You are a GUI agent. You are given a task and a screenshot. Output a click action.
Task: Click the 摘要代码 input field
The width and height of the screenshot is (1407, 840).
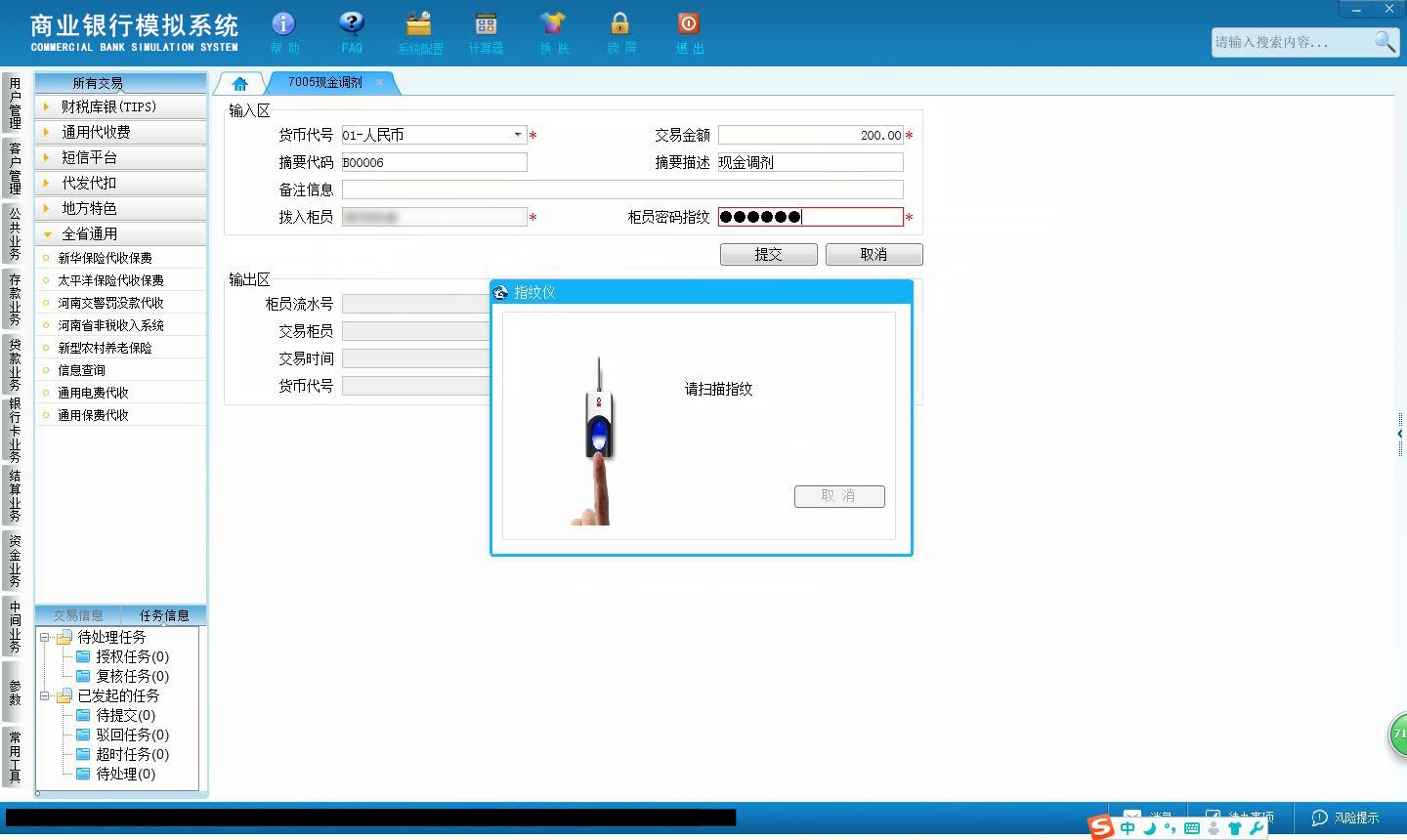(x=435, y=162)
